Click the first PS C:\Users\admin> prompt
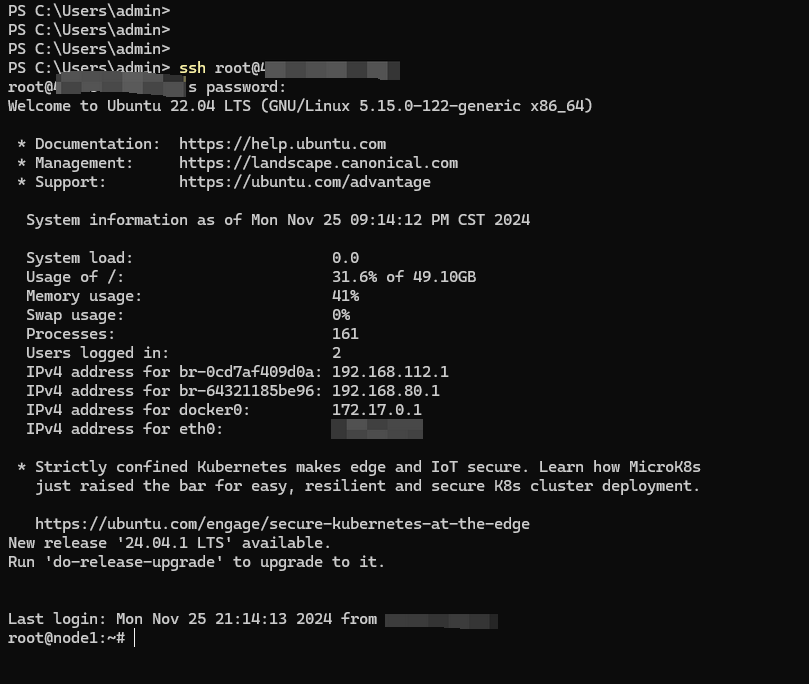This screenshot has height=684, width=809. (89, 11)
